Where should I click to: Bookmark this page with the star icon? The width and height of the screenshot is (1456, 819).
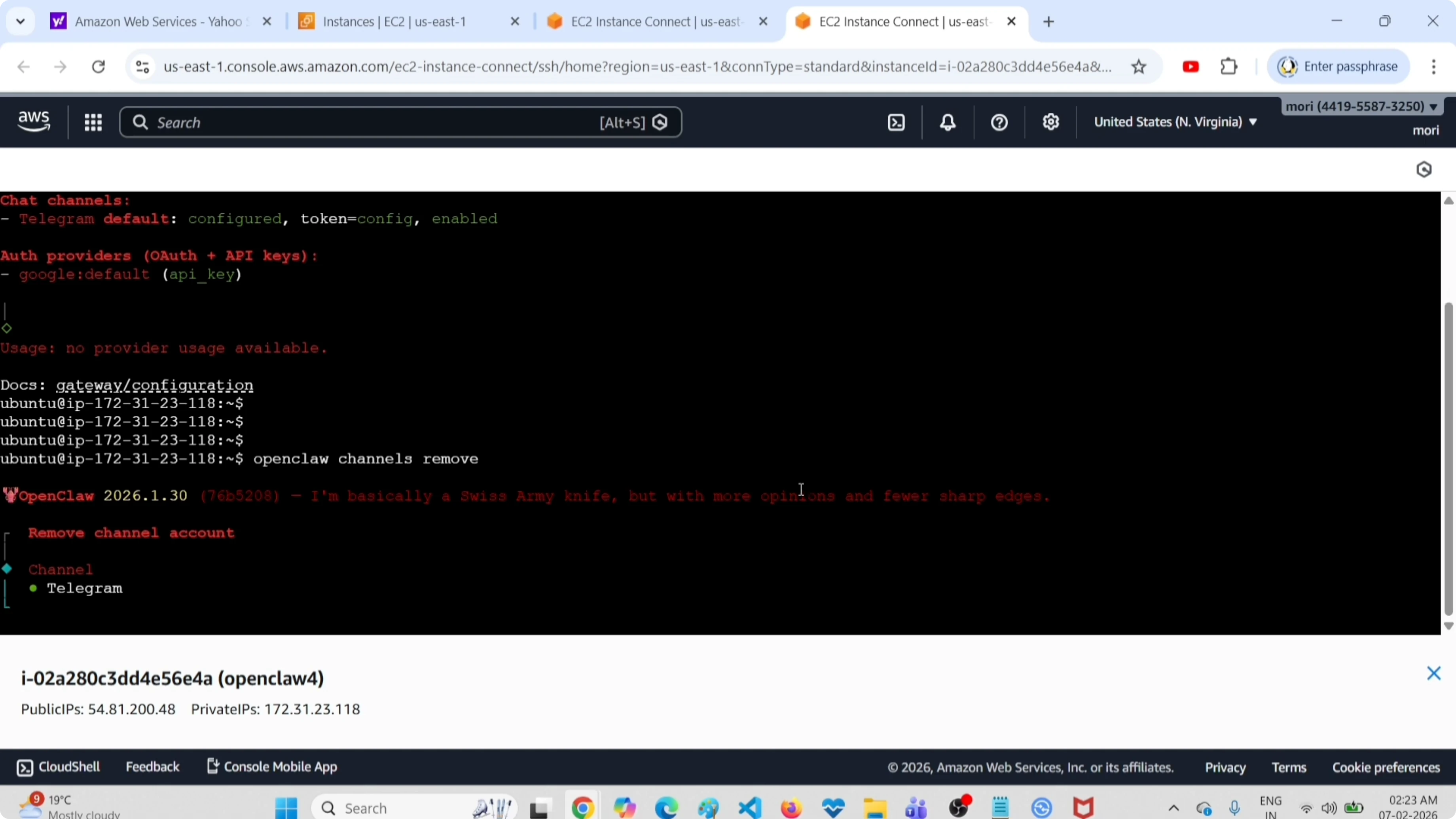pos(1138,67)
